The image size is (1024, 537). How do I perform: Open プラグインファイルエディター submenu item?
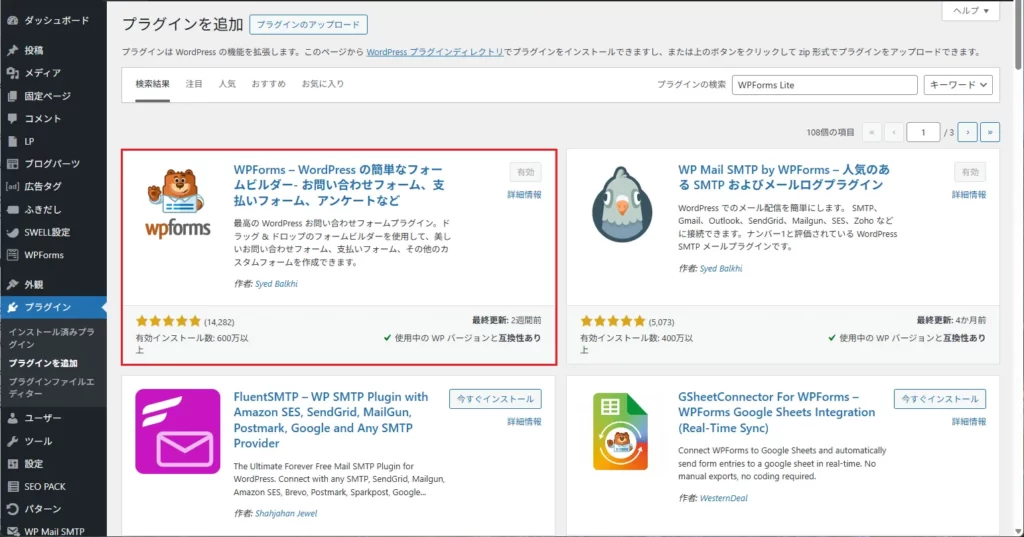click(52, 387)
